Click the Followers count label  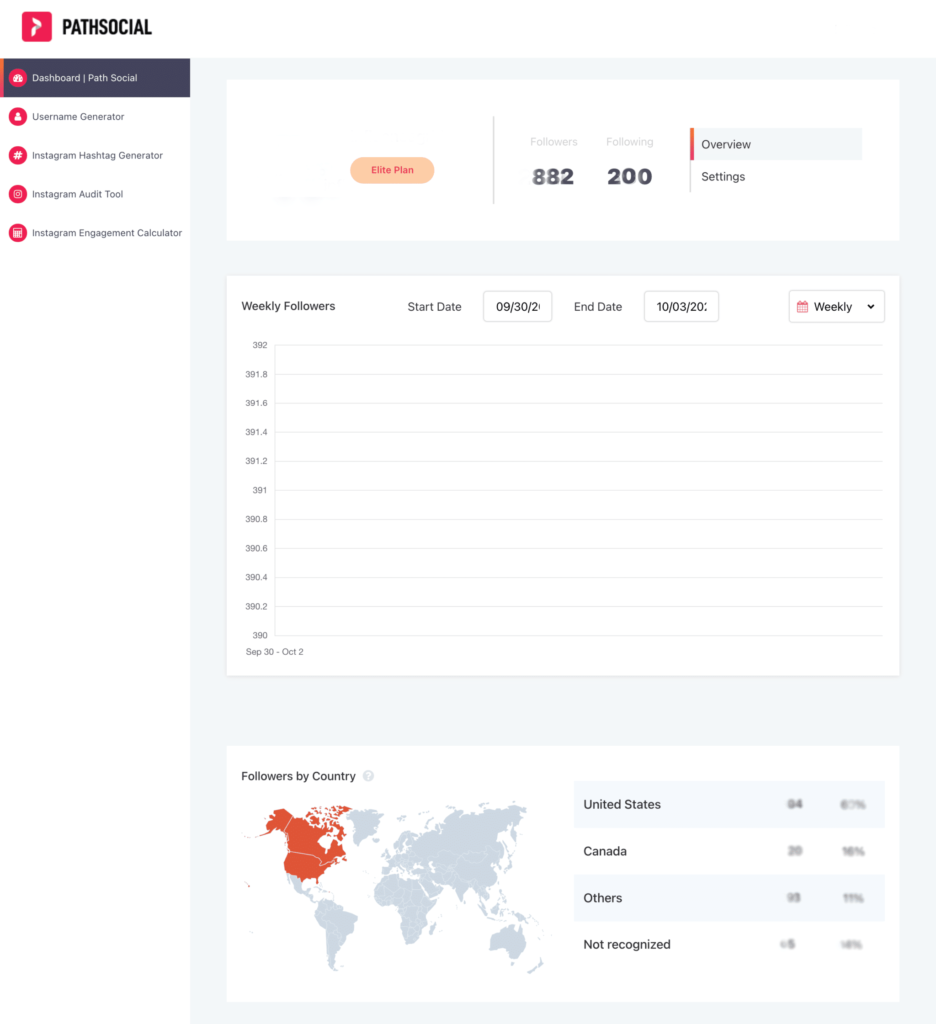(554, 141)
